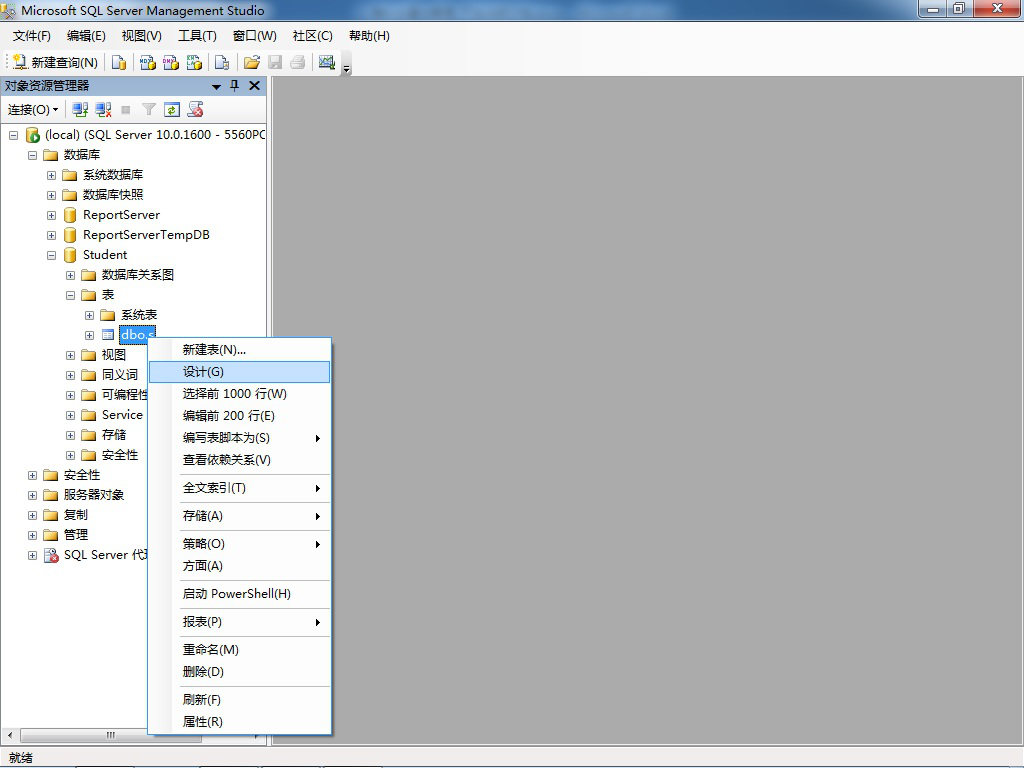
Task: Open the Object Explorer window position dropdown
Action: 216,86
